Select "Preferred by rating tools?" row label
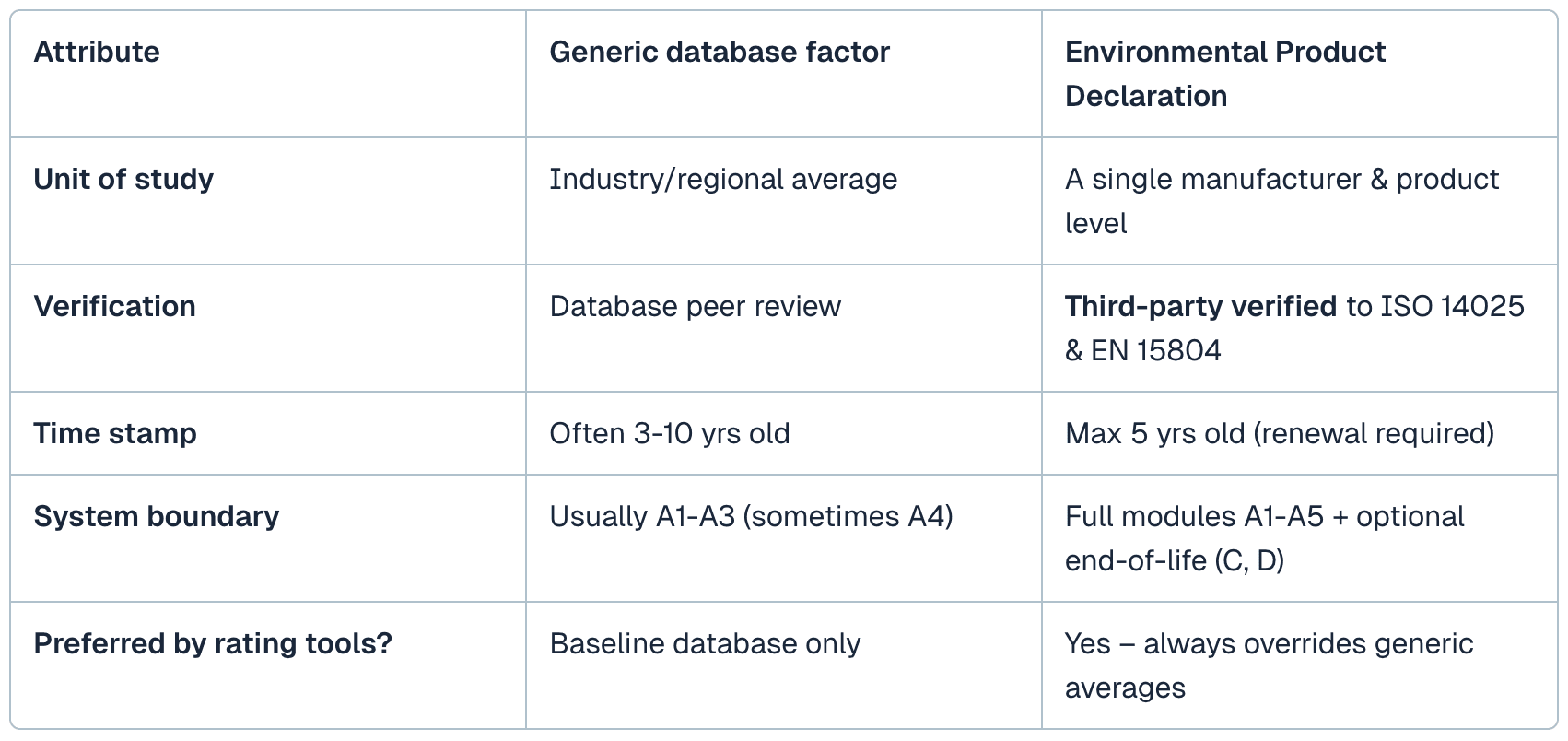This screenshot has width=1568, height=741. 213,644
